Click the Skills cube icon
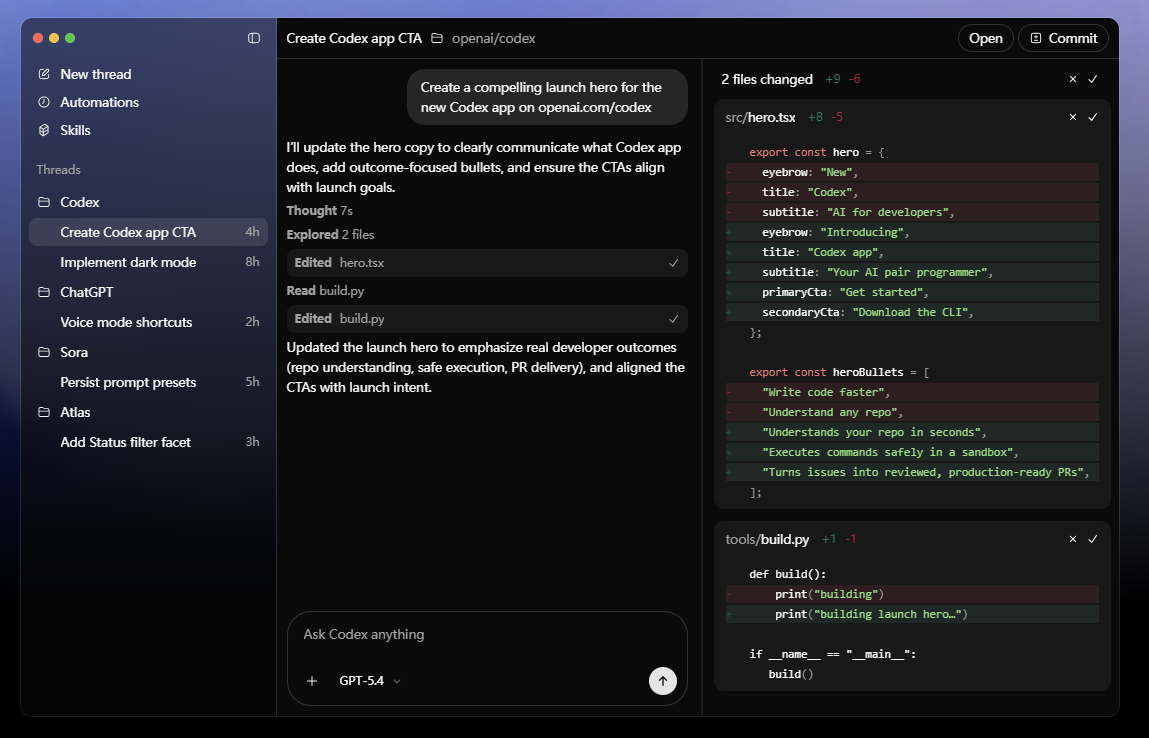The width and height of the screenshot is (1149, 738). (44, 130)
